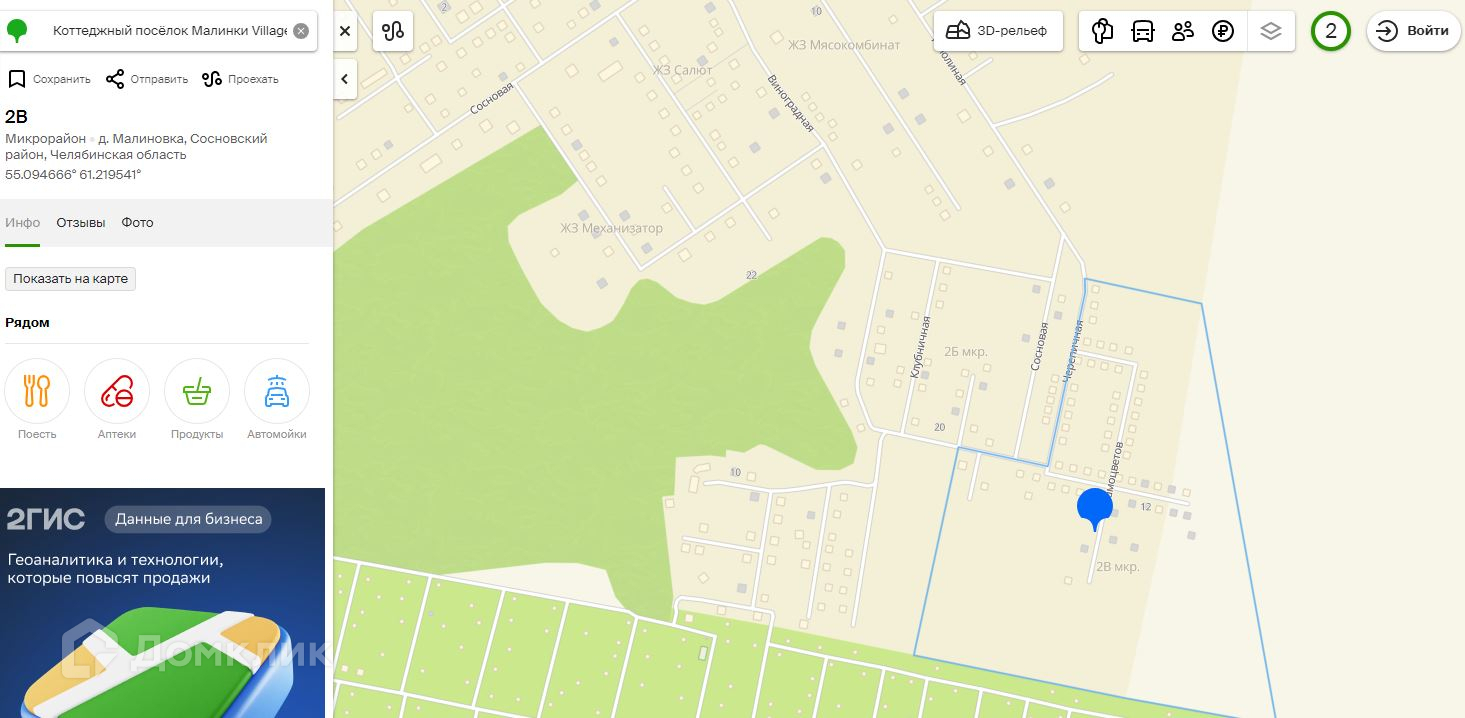Switch to the Отзывы tab
Viewport: 1465px width, 718px height.
(x=81, y=222)
